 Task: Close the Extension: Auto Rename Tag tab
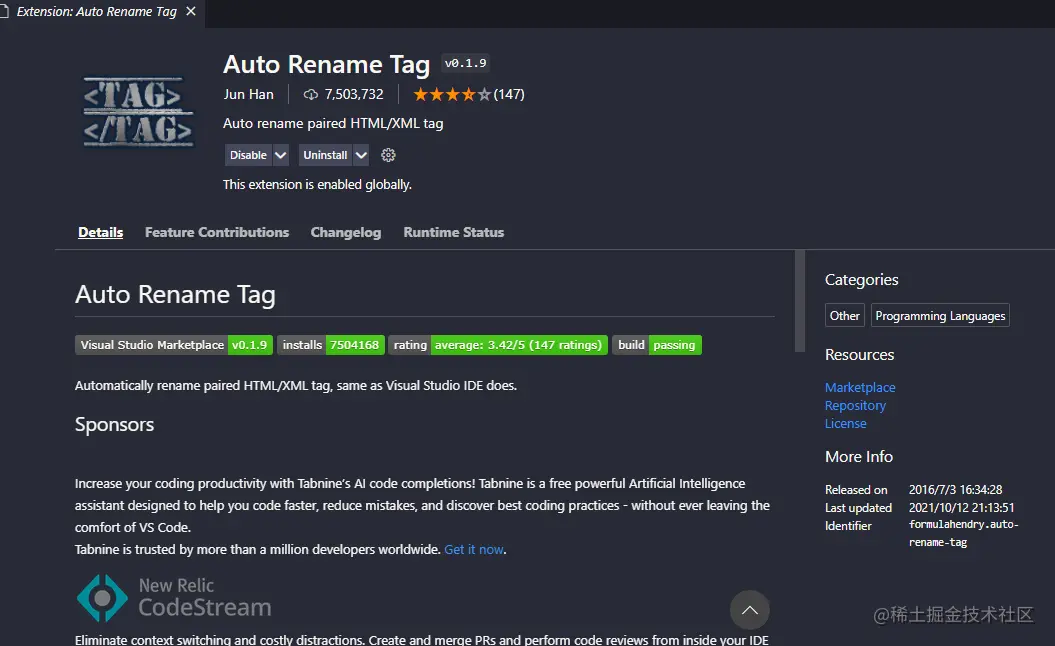(x=191, y=11)
